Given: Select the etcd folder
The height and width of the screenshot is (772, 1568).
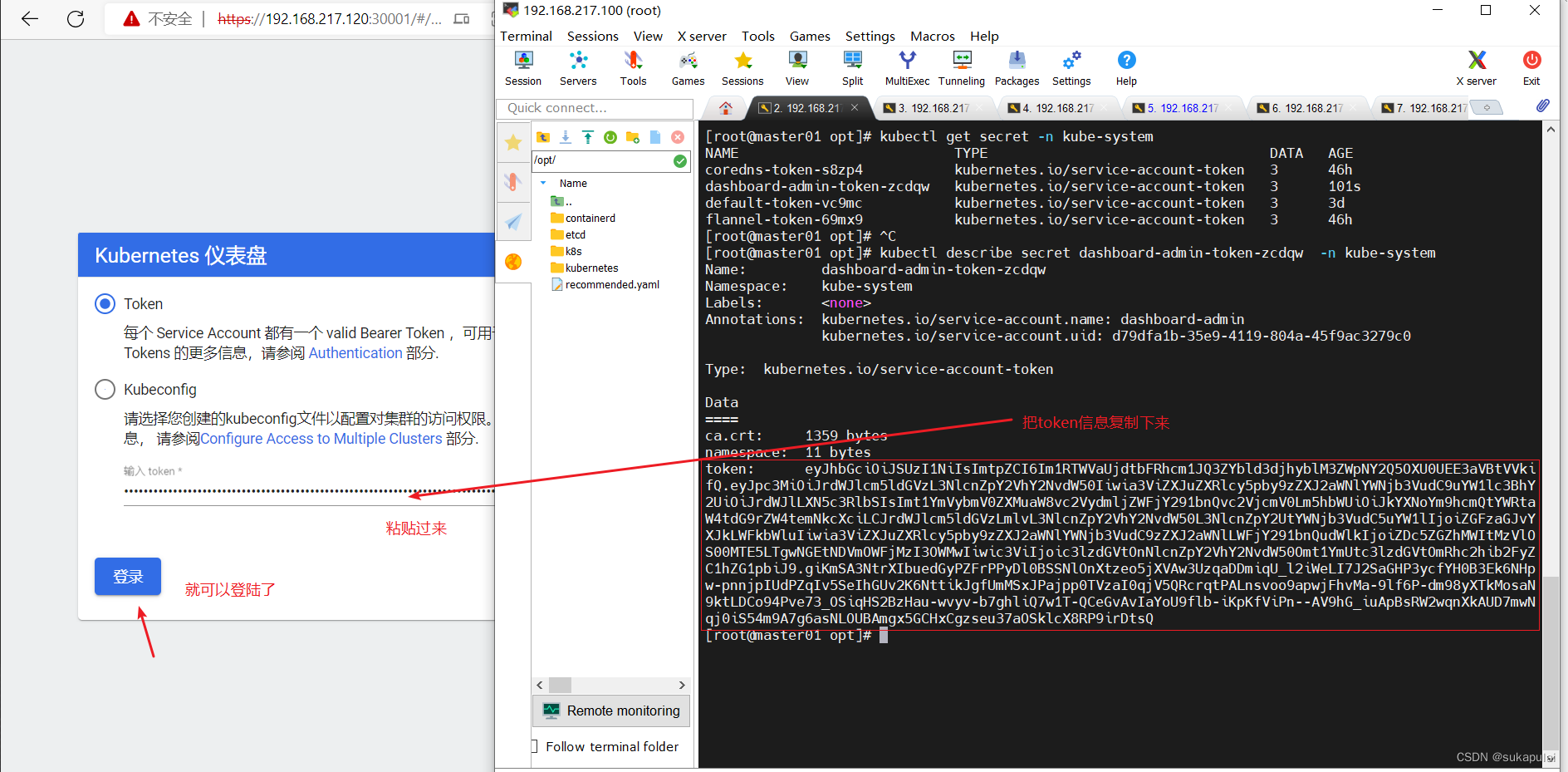Looking at the screenshot, I should [568, 234].
